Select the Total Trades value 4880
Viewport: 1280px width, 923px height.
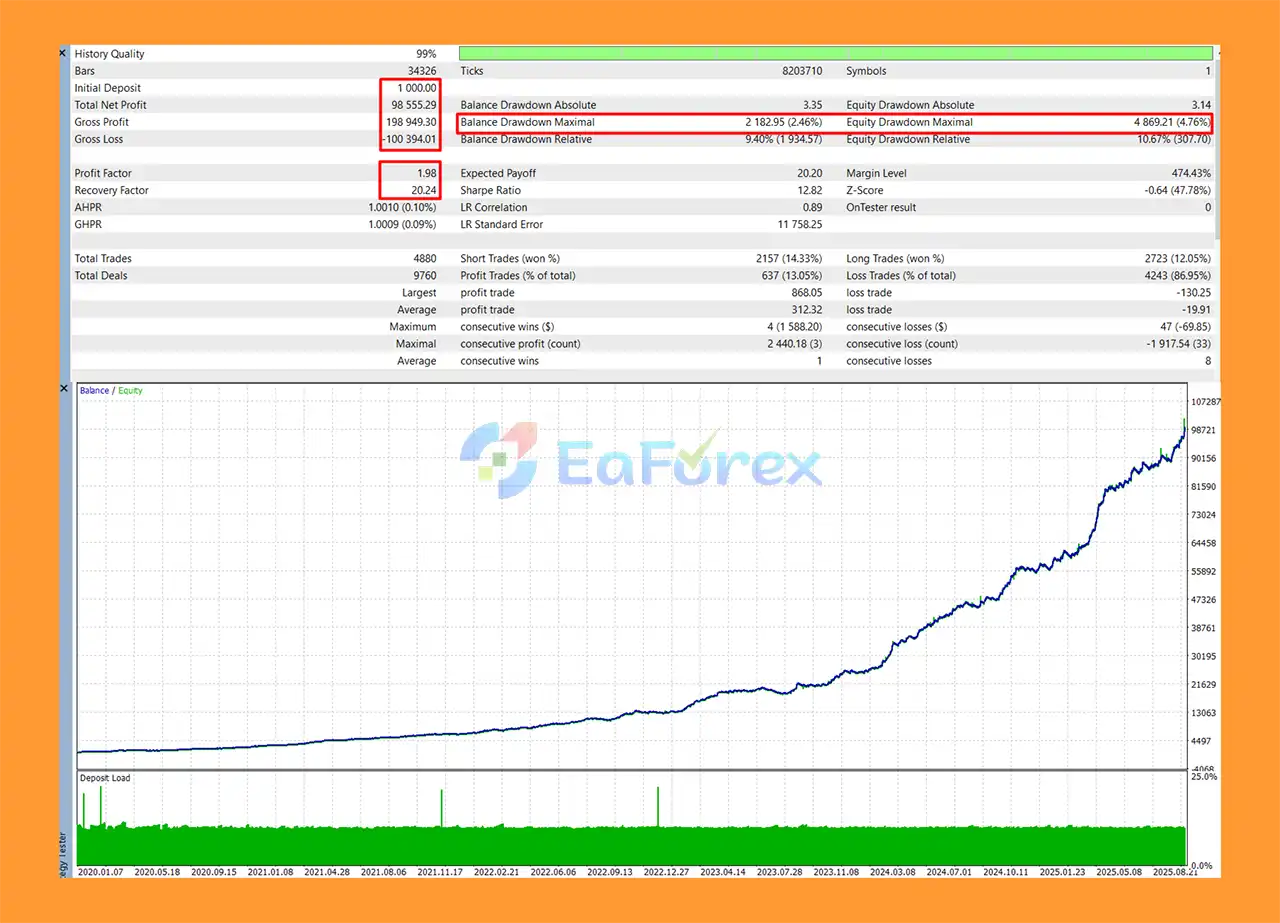coord(423,259)
